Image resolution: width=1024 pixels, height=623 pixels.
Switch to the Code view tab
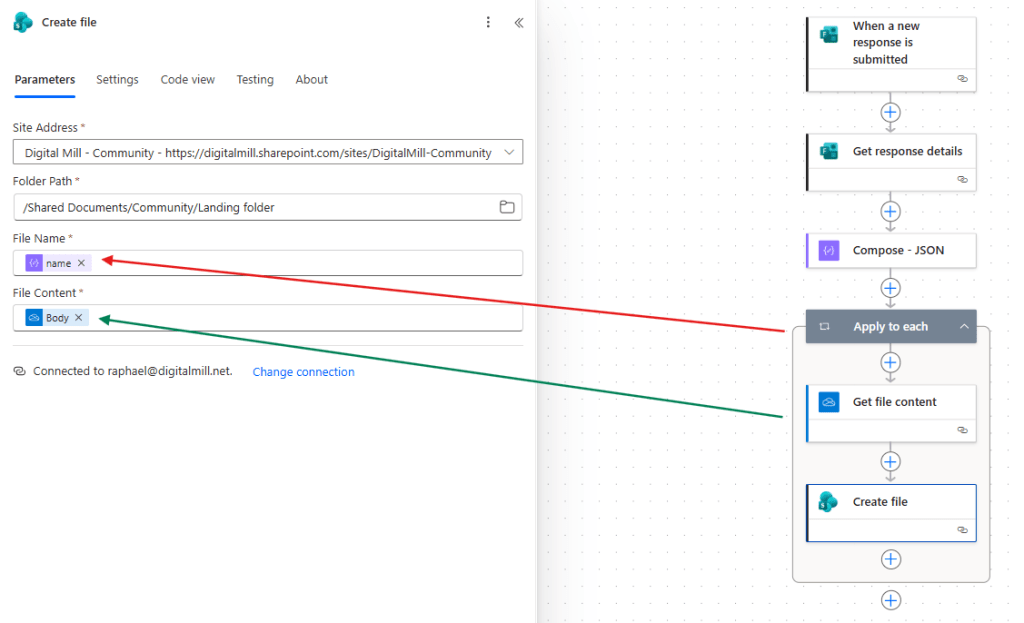(x=187, y=79)
